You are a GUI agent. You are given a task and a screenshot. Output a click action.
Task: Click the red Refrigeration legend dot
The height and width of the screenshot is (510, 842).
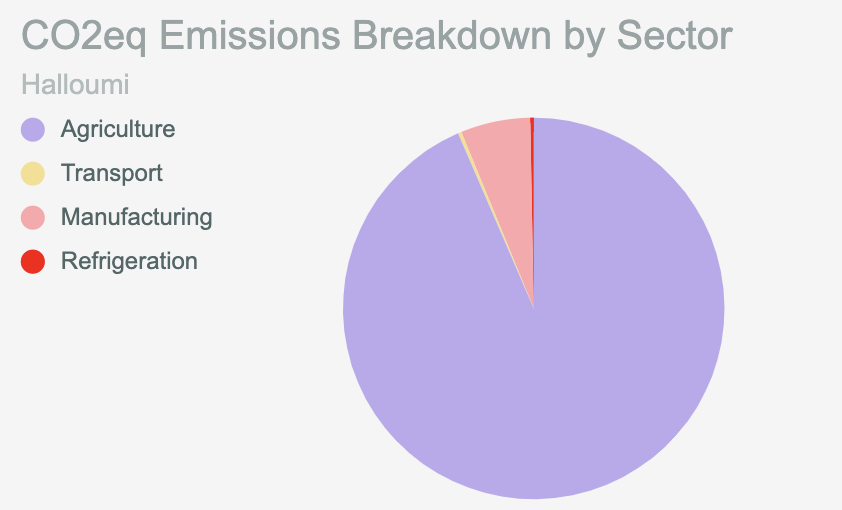click(x=33, y=261)
